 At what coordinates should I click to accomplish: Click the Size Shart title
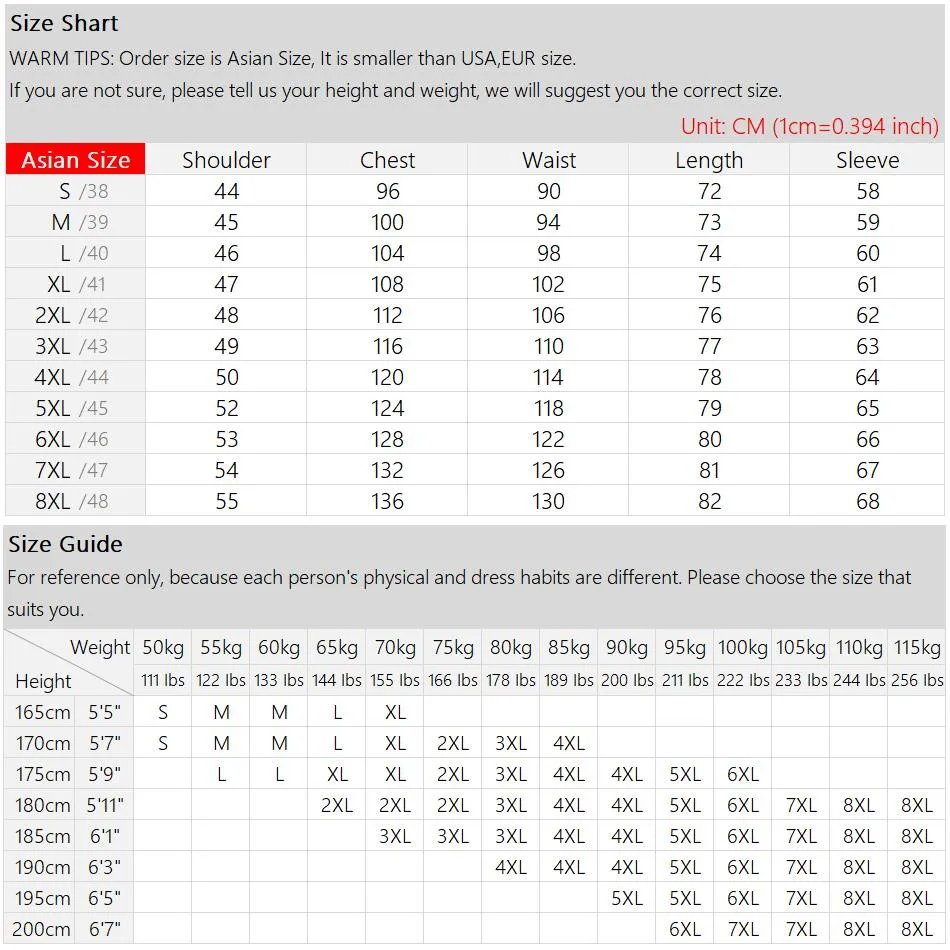pyautogui.click(x=64, y=23)
